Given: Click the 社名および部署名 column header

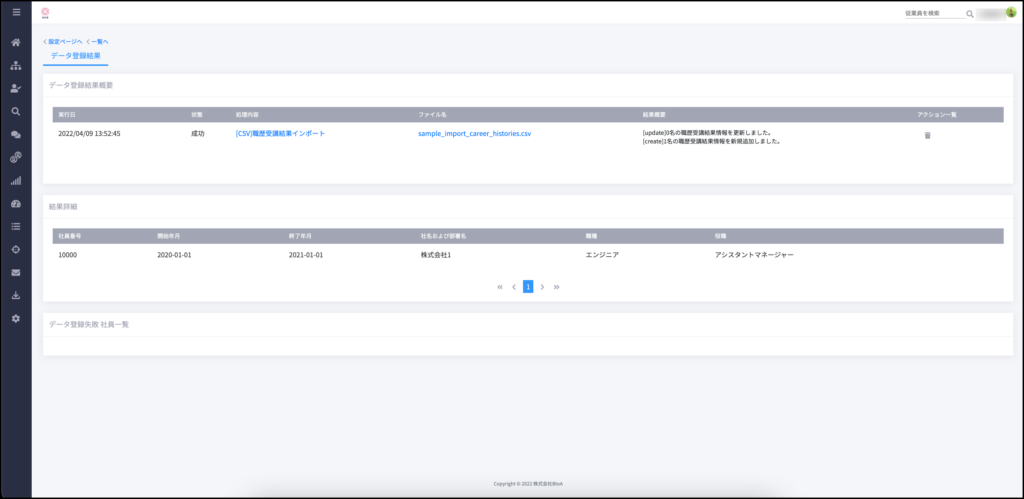Looking at the screenshot, I should 443,236.
